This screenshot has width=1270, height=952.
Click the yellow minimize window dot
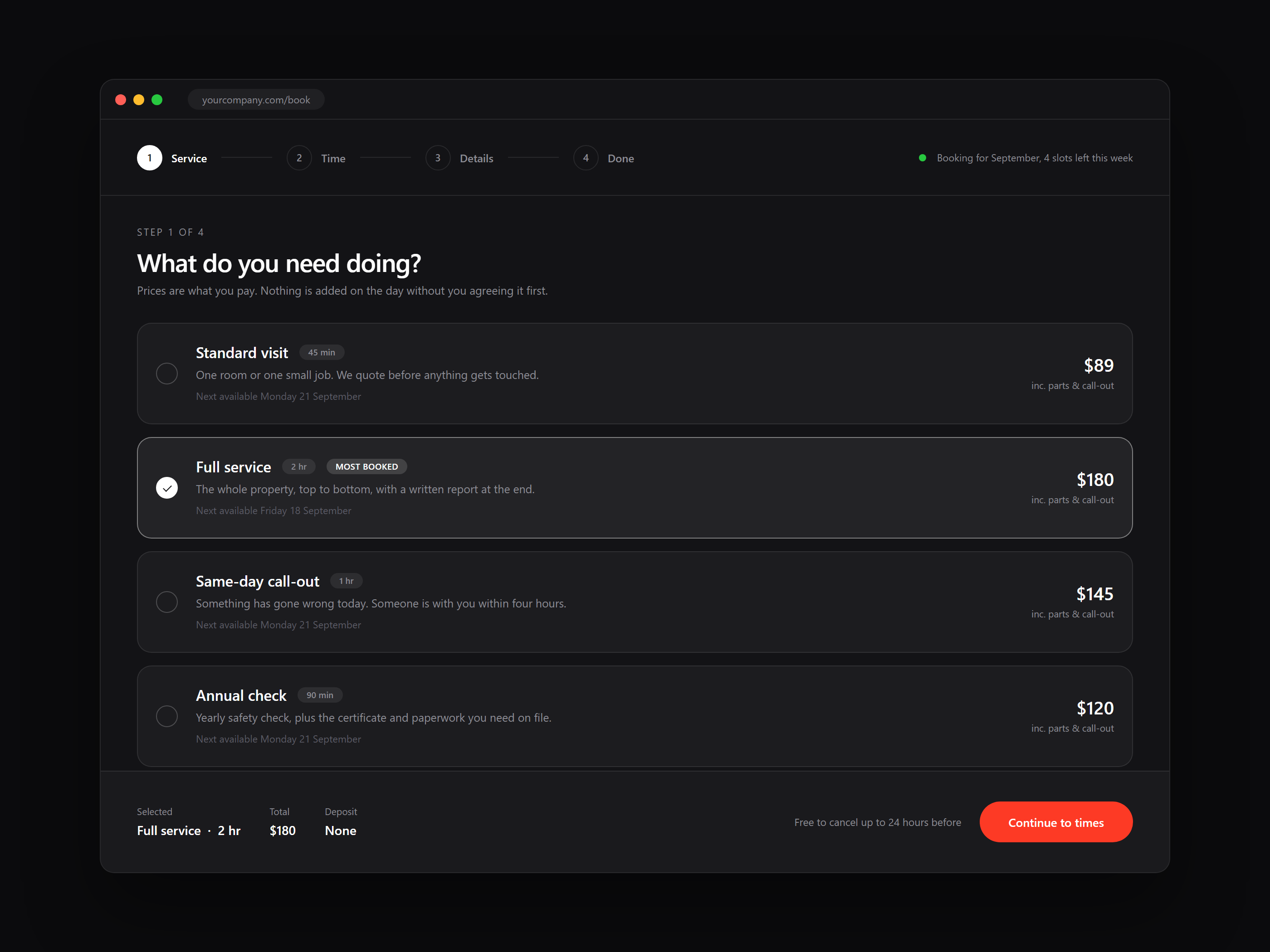tap(138, 100)
